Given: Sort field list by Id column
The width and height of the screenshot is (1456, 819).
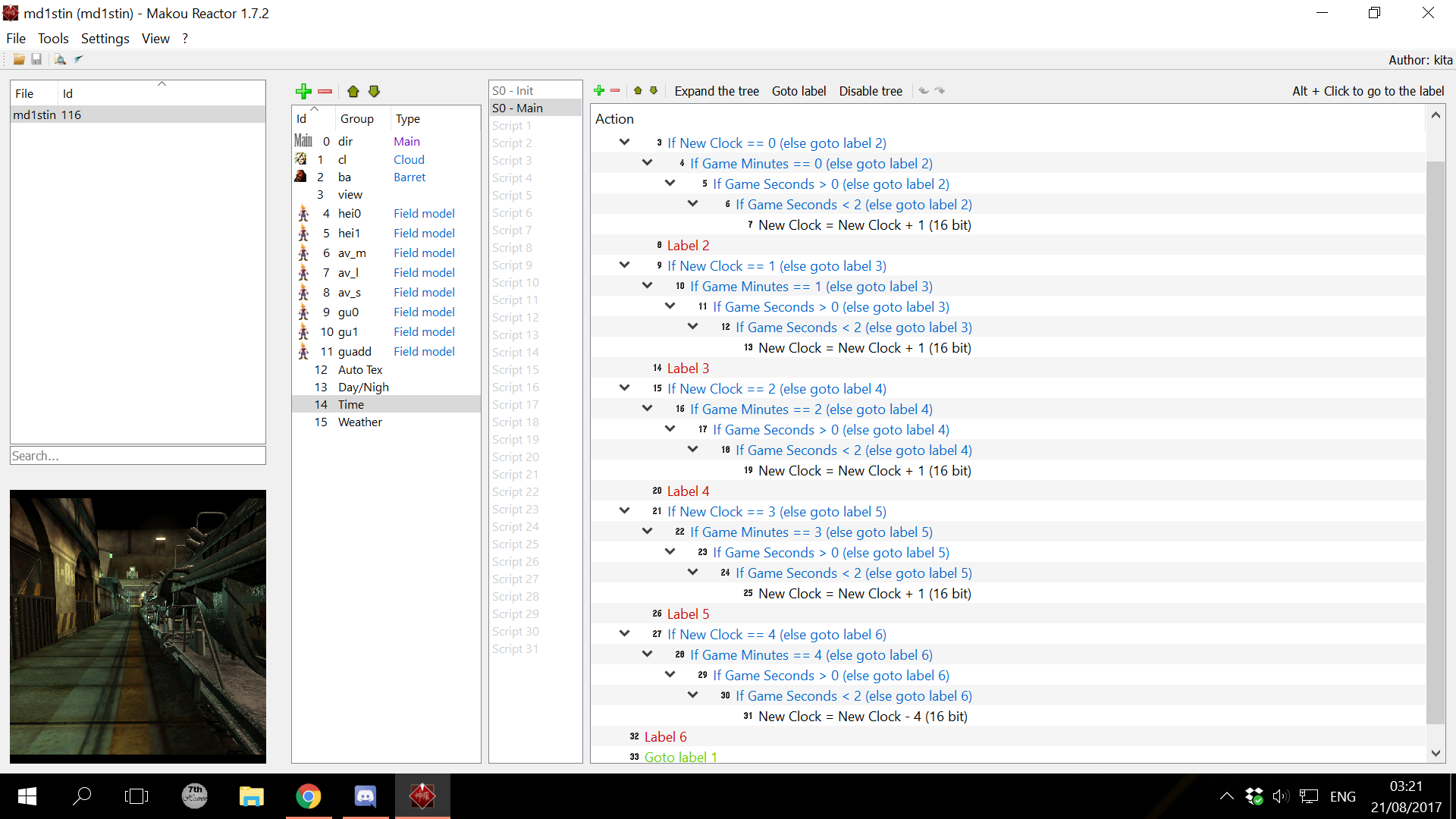Looking at the screenshot, I should point(161,93).
